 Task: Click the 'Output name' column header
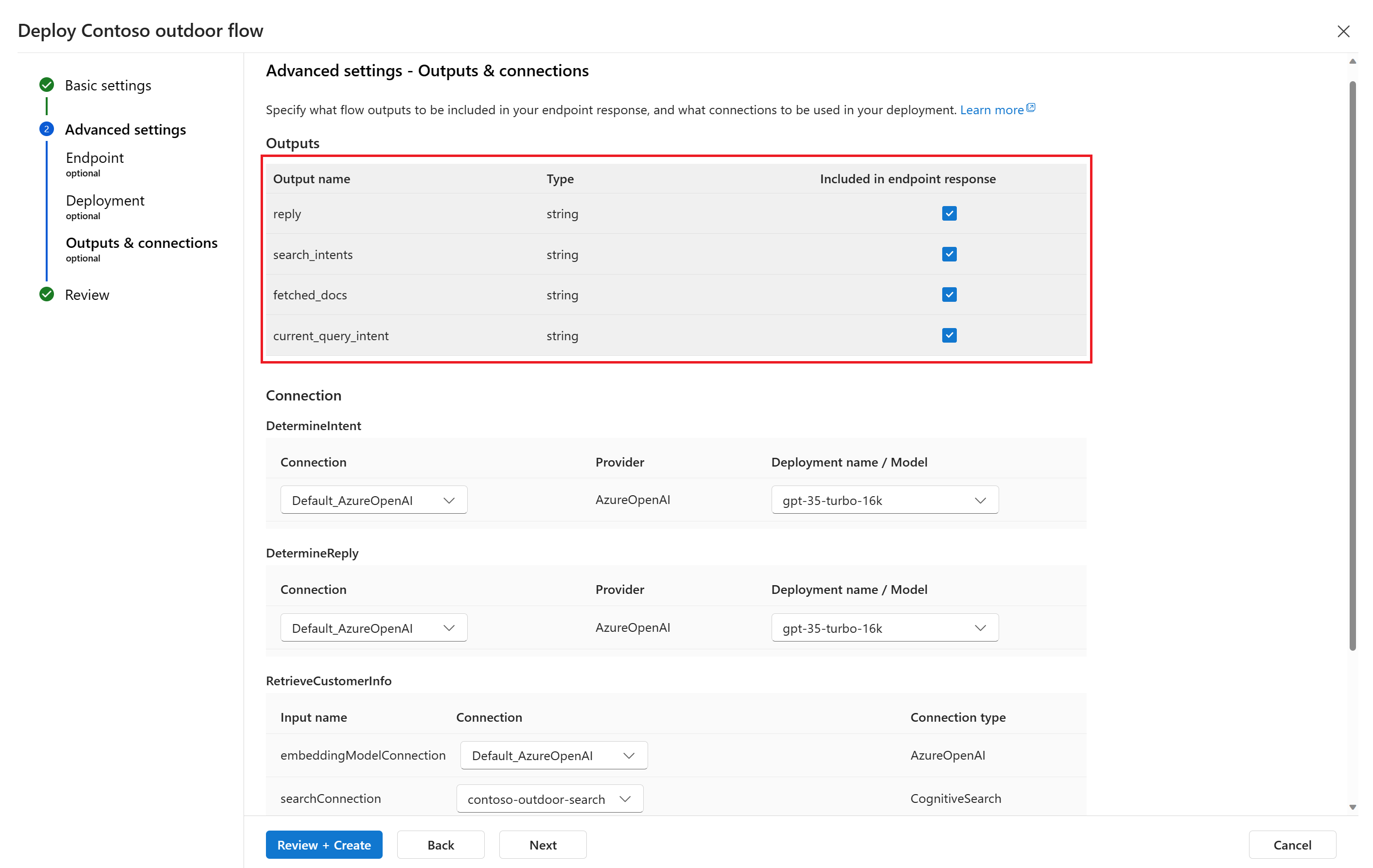point(311,179)
